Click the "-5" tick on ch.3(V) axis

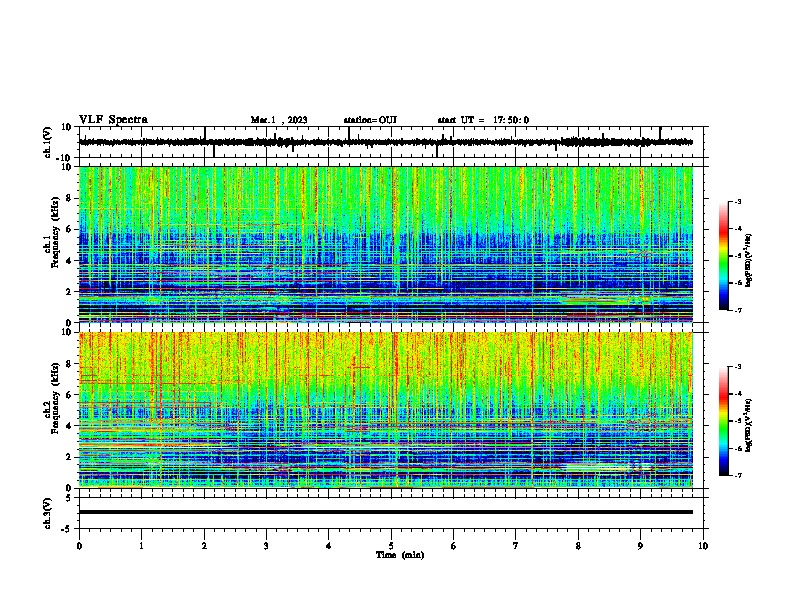pos(68,529)
